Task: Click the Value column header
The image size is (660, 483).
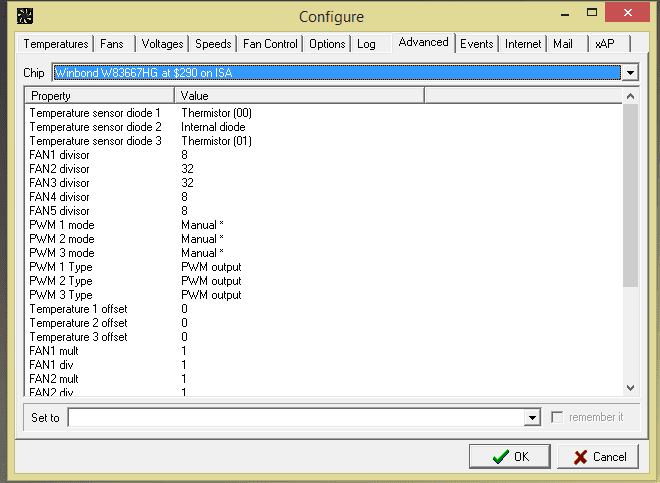Action: pos(299,96)
